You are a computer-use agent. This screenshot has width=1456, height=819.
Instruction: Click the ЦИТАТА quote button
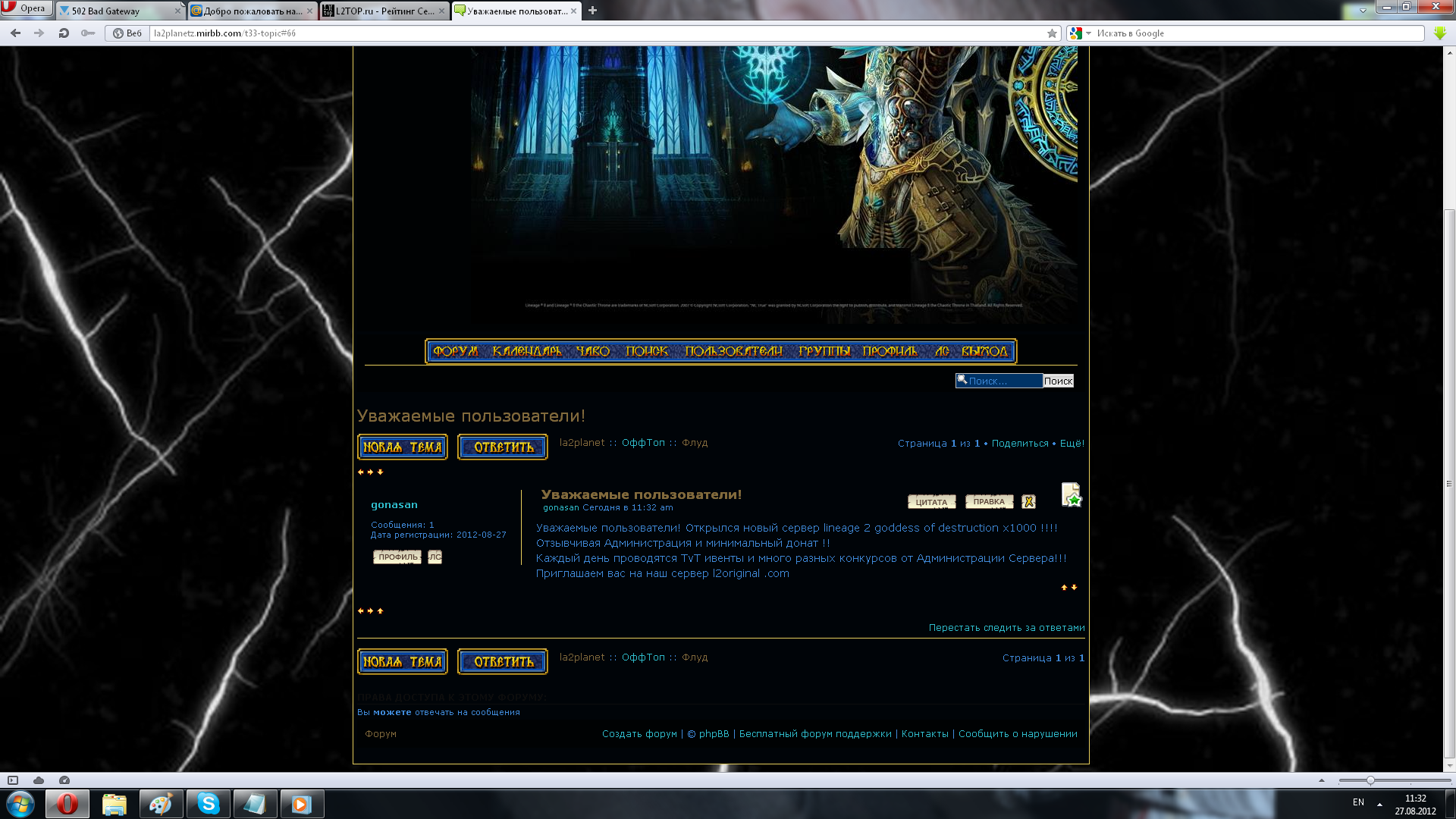pyautogui.click(x=931, y=501)
